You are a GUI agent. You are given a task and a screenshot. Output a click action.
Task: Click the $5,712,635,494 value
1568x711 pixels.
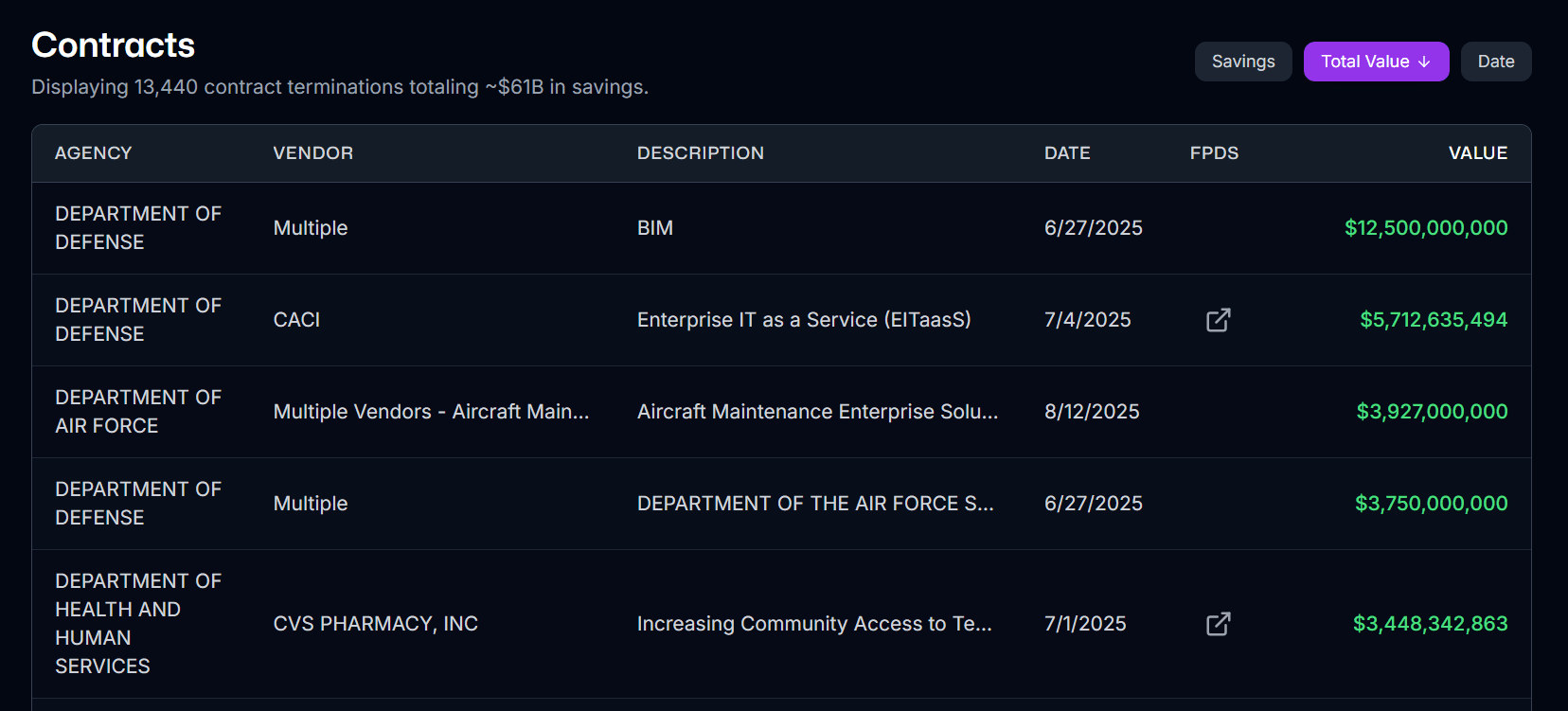(x=1433, y=320)
